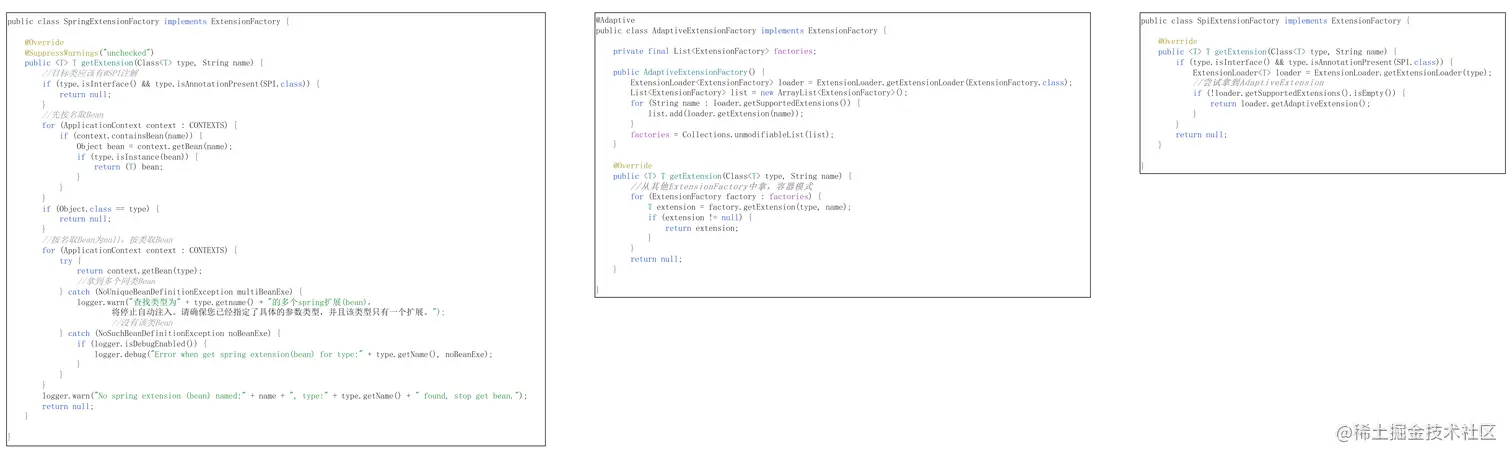
Task: Click the comment '//按名取Bean为null, 按类取Bean'
Action: pyautogui.click(x=107, y=240)
